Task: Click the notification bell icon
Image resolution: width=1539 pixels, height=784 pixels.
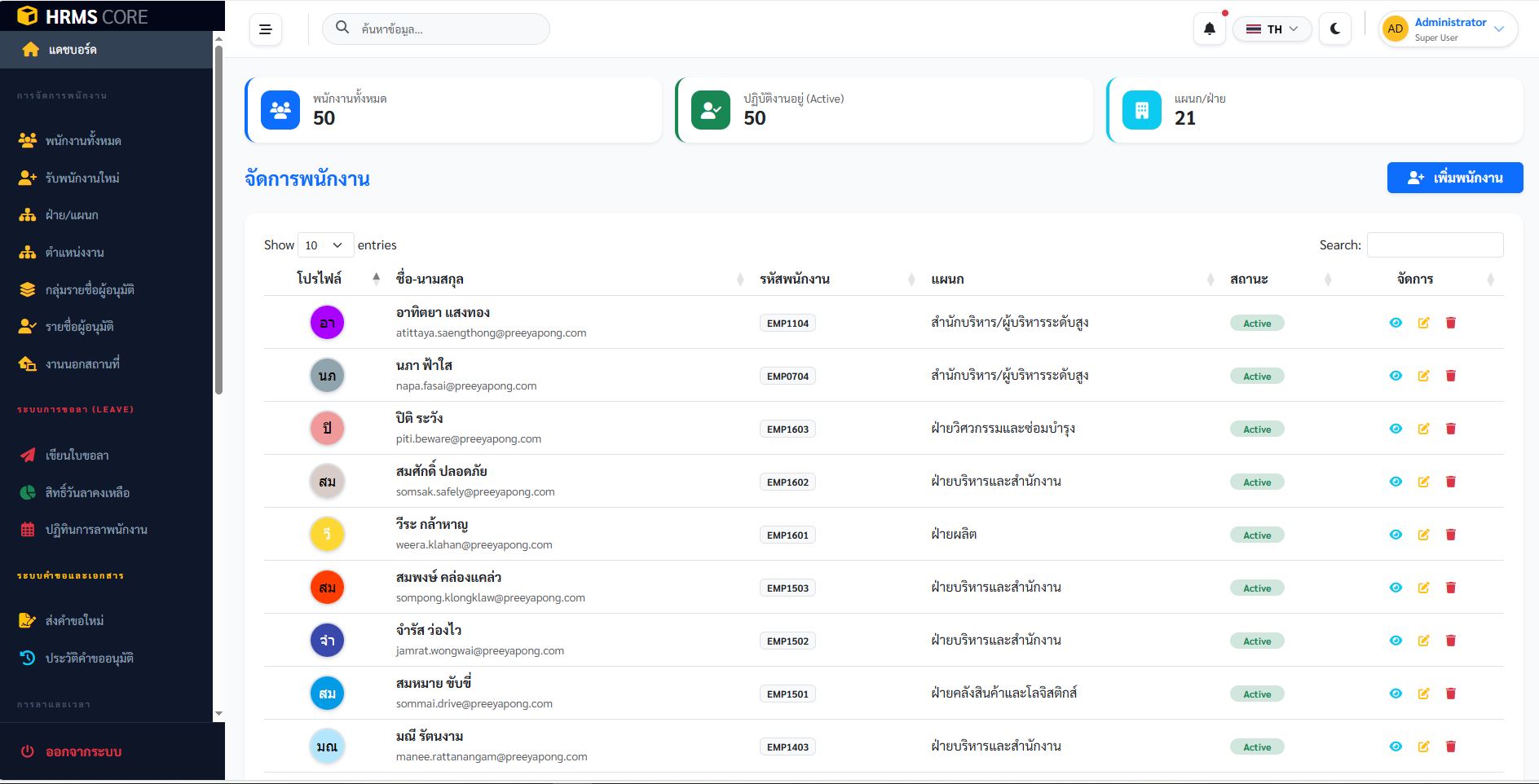Action: [1209, 29]
